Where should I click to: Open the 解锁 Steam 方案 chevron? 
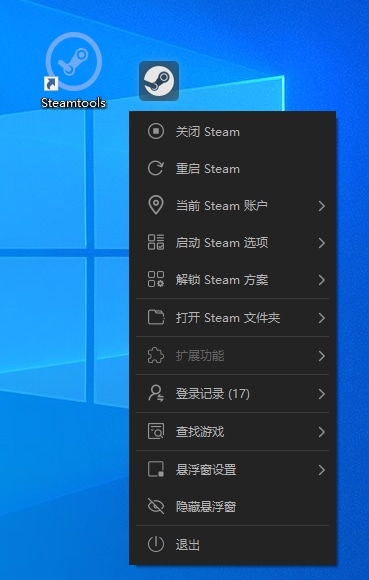point(322,280)
